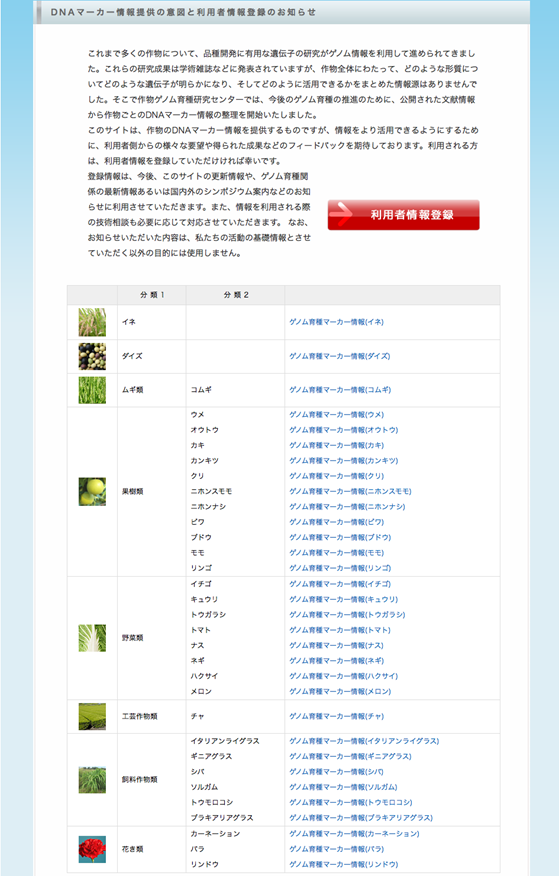Click the 分類1 column header
559x876 pixels.
pos(152,295)
